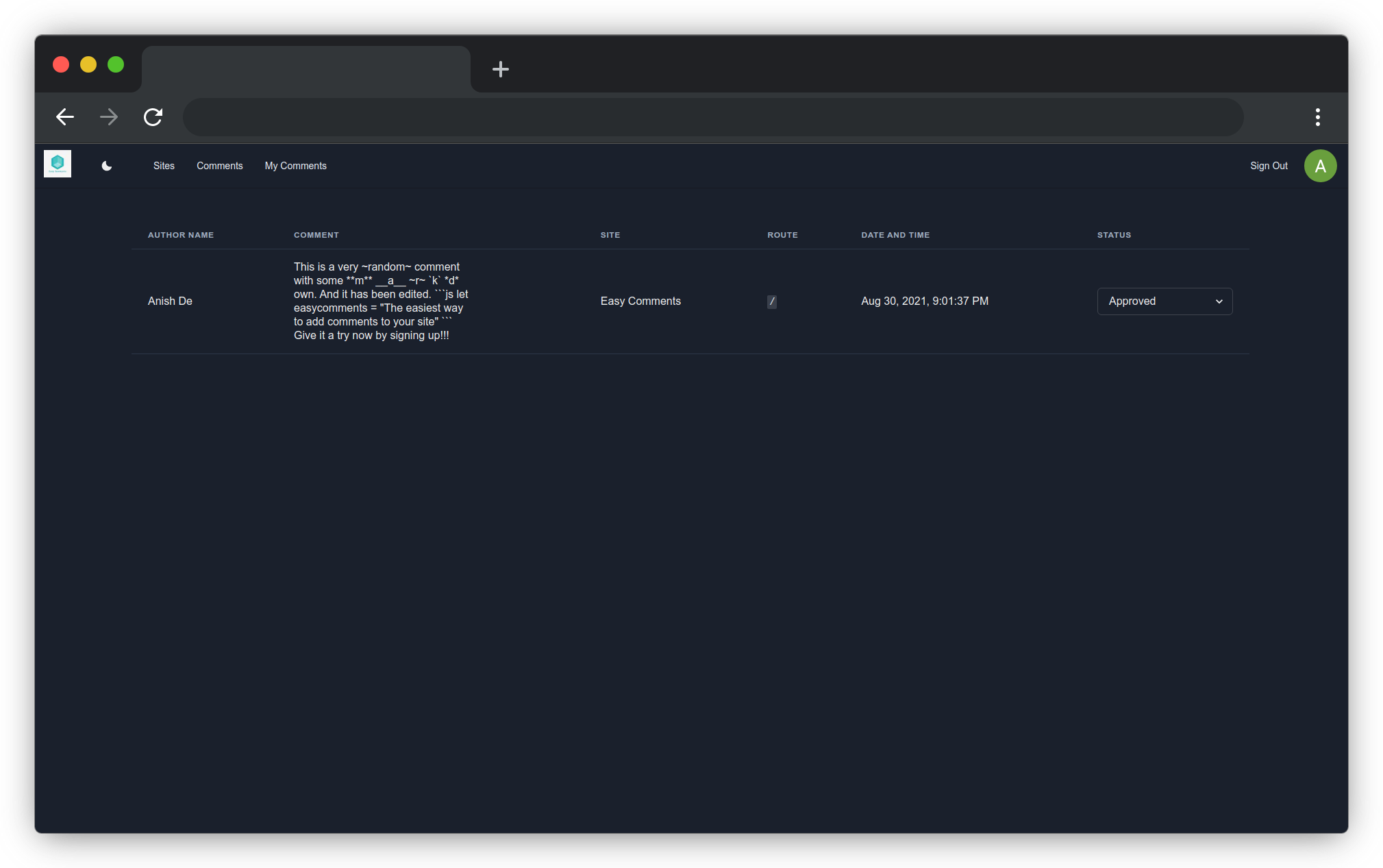Open the green A user avatar

tap(1319, 166)
